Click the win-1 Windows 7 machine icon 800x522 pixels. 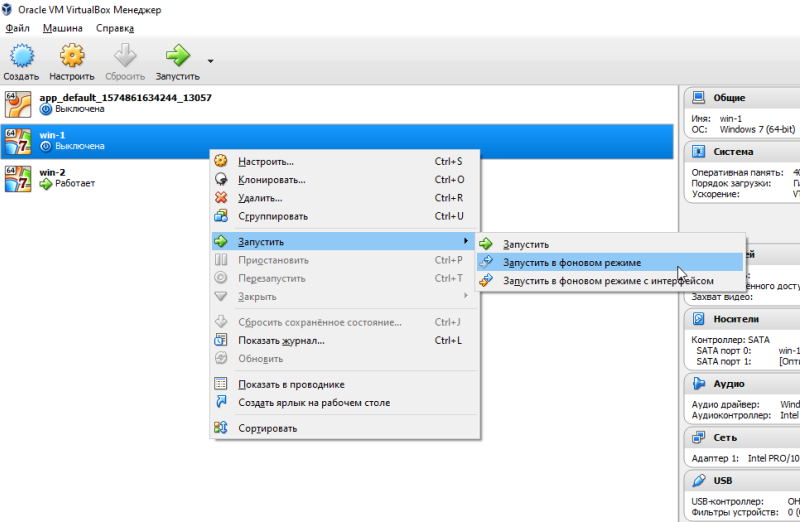point(18,141)
